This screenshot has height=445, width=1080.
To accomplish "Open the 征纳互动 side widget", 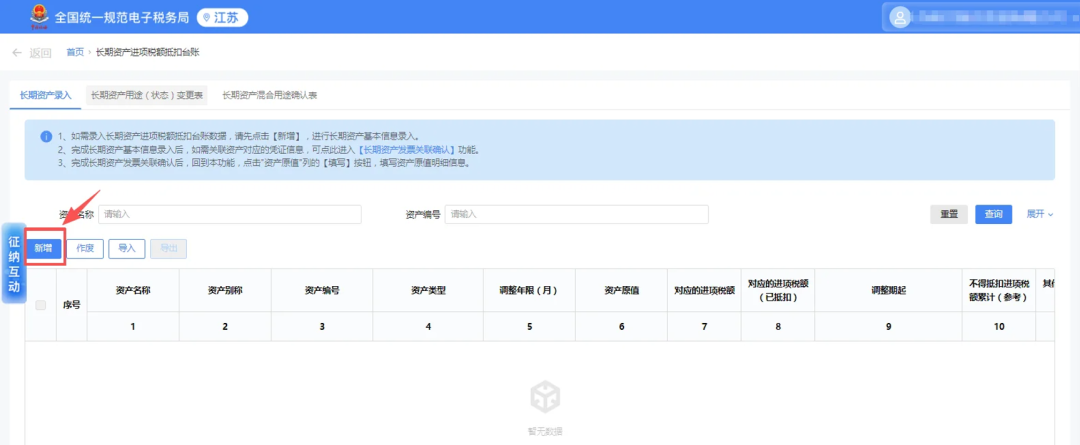I will (14, 263).
